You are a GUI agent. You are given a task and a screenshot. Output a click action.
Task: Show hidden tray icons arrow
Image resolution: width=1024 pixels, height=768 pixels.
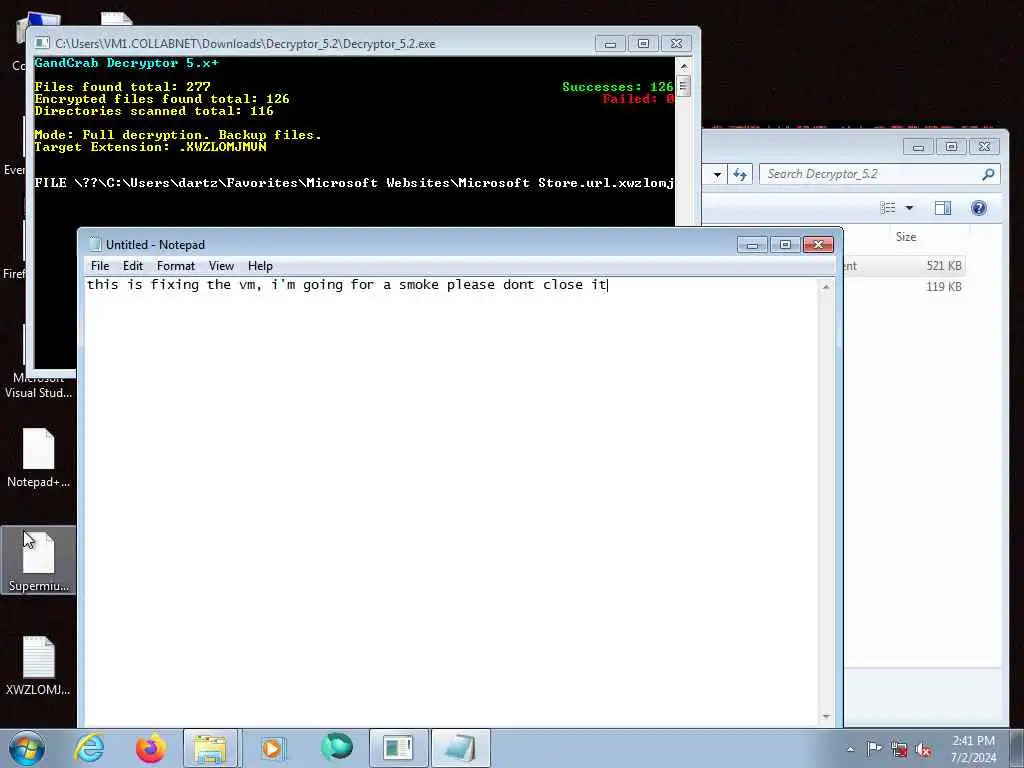[x=850, y=749]
